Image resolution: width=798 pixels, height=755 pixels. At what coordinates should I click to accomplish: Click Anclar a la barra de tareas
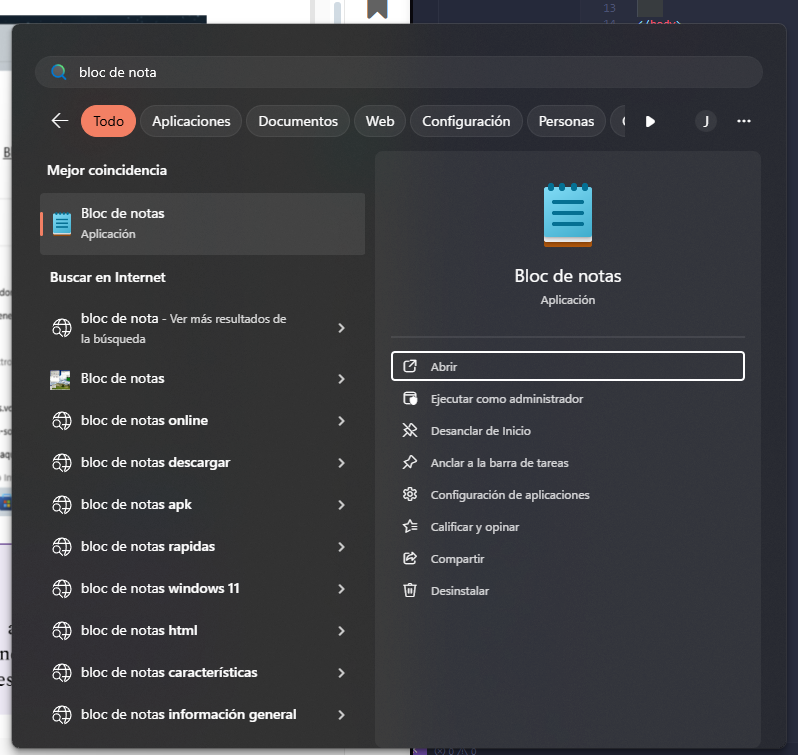[567, 462]
